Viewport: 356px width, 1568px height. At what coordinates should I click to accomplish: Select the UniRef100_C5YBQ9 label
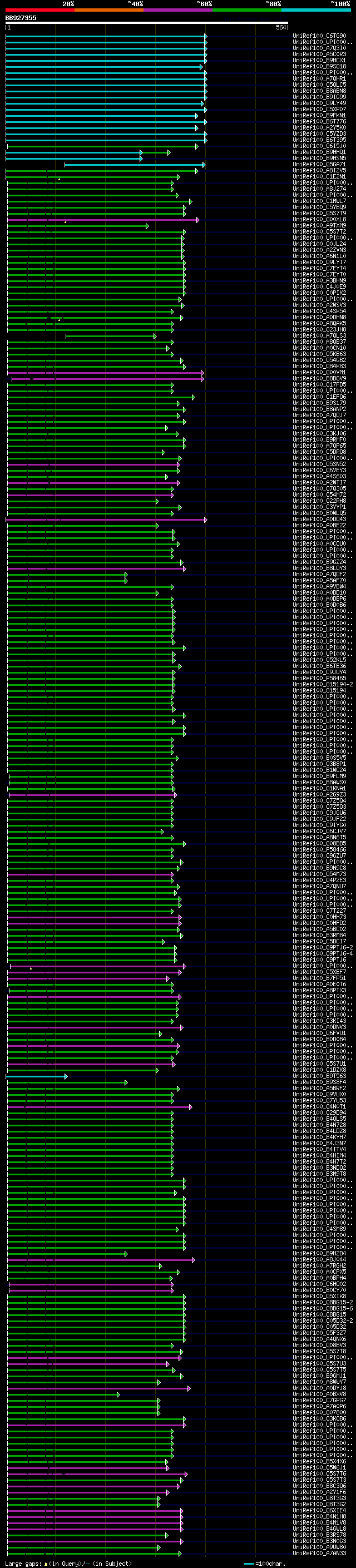pos(319,207)
